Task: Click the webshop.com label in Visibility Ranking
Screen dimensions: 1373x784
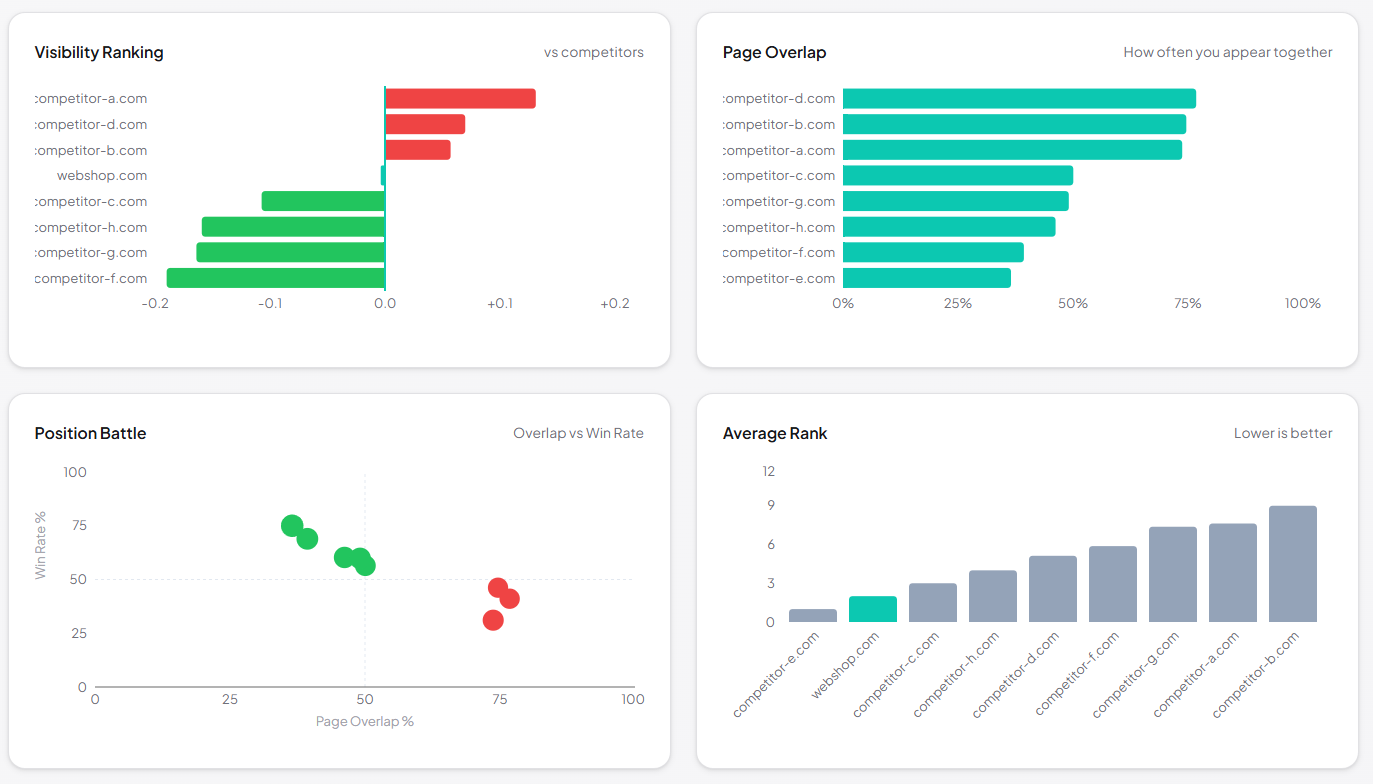Action: tap(103, 175)
